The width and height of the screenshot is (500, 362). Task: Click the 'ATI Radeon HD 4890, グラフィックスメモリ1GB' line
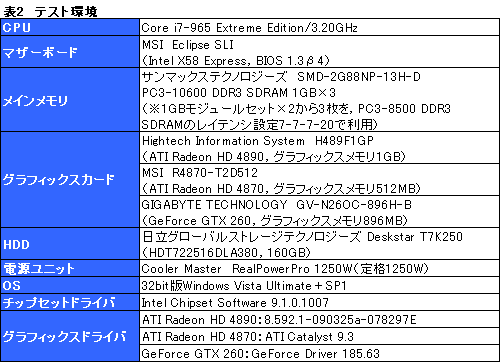coord(274,157)
